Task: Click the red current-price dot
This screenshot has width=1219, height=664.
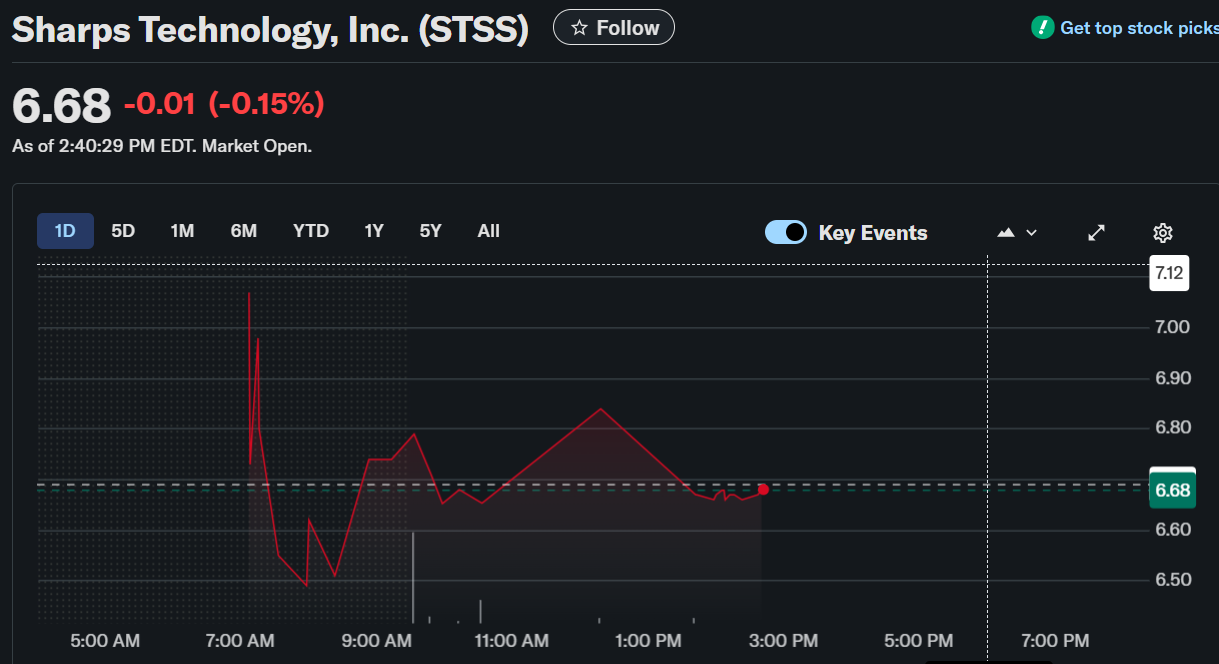Action: 763,489
